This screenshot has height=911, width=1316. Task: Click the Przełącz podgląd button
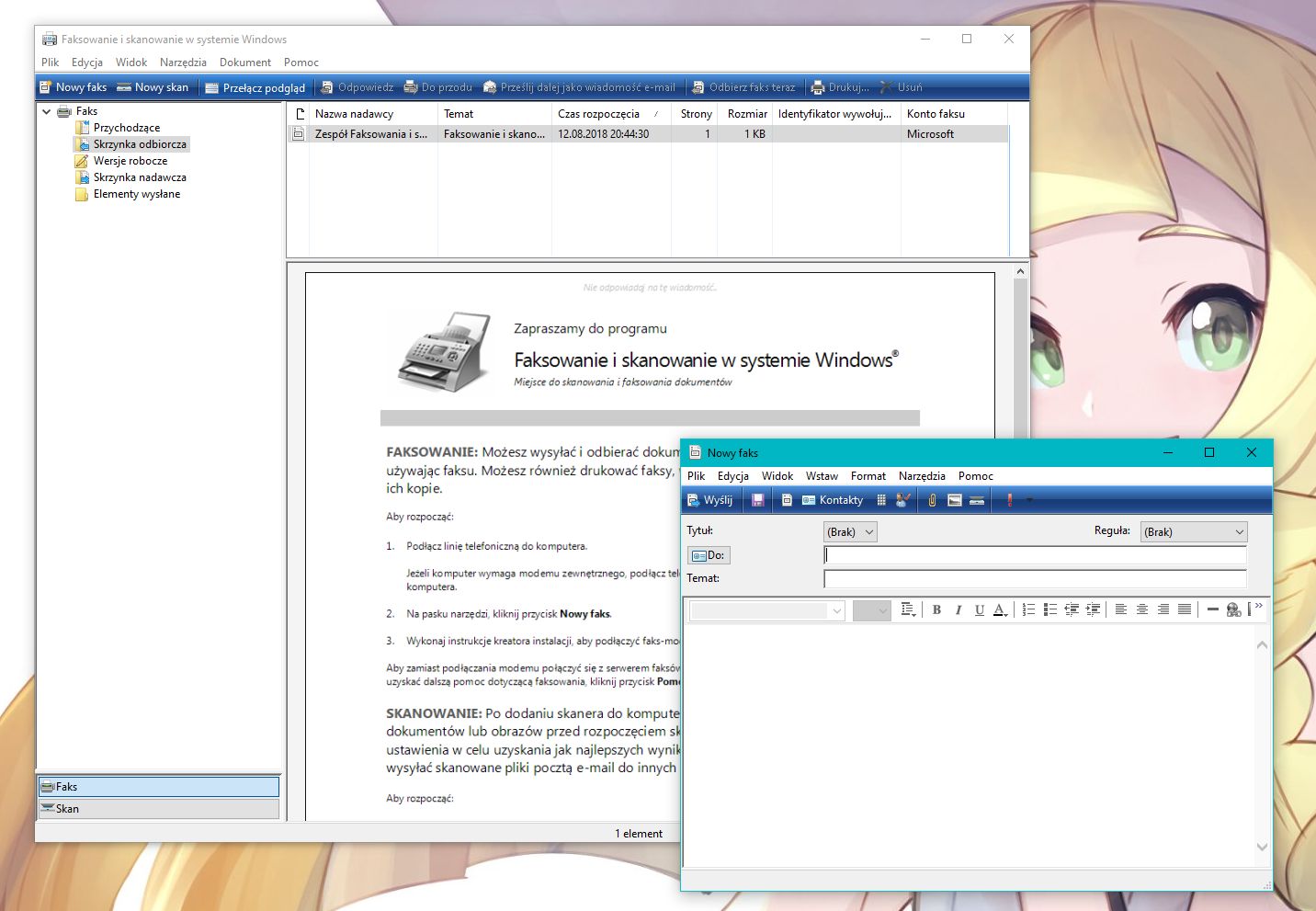[255, 88]
